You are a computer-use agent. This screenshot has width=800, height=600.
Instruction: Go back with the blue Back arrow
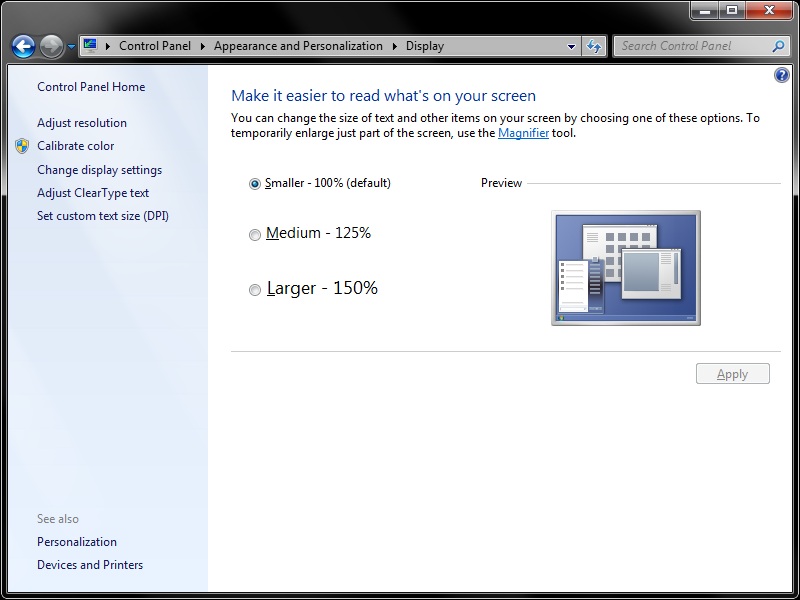tap(23, 46)
